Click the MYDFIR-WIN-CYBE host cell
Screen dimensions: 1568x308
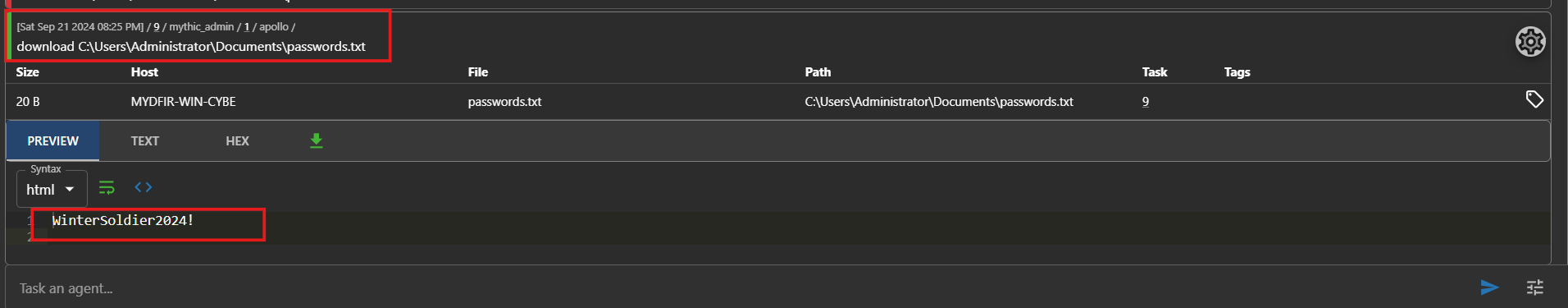pos(183,102)
